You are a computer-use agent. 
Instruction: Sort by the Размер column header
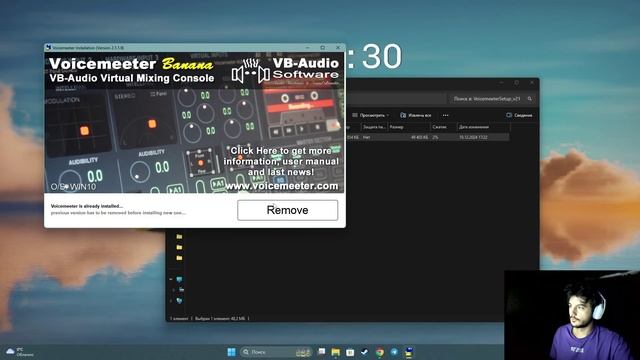tap(408, 127)
